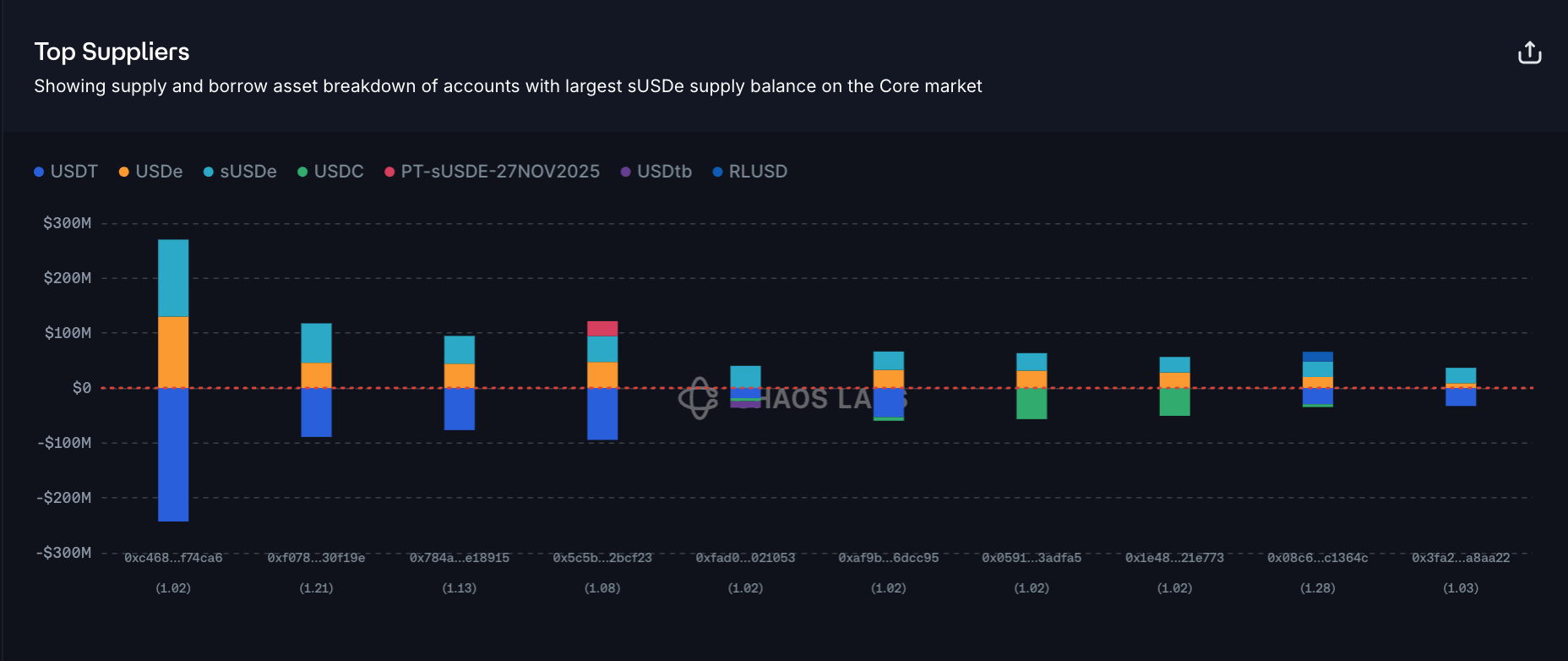Click 0xc468...f74ca6 USDT borrow bar

(x=173, y=454)
